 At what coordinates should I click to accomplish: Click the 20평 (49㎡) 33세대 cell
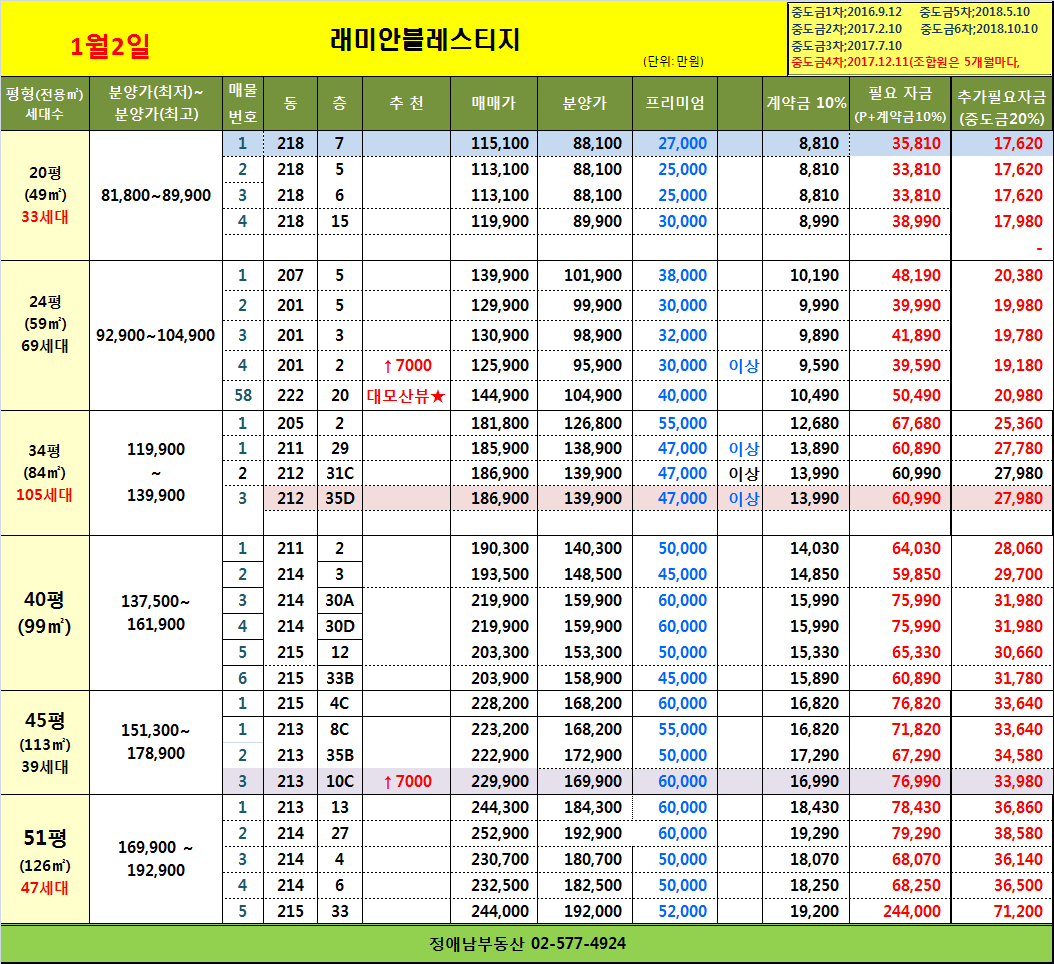[44, 195]
